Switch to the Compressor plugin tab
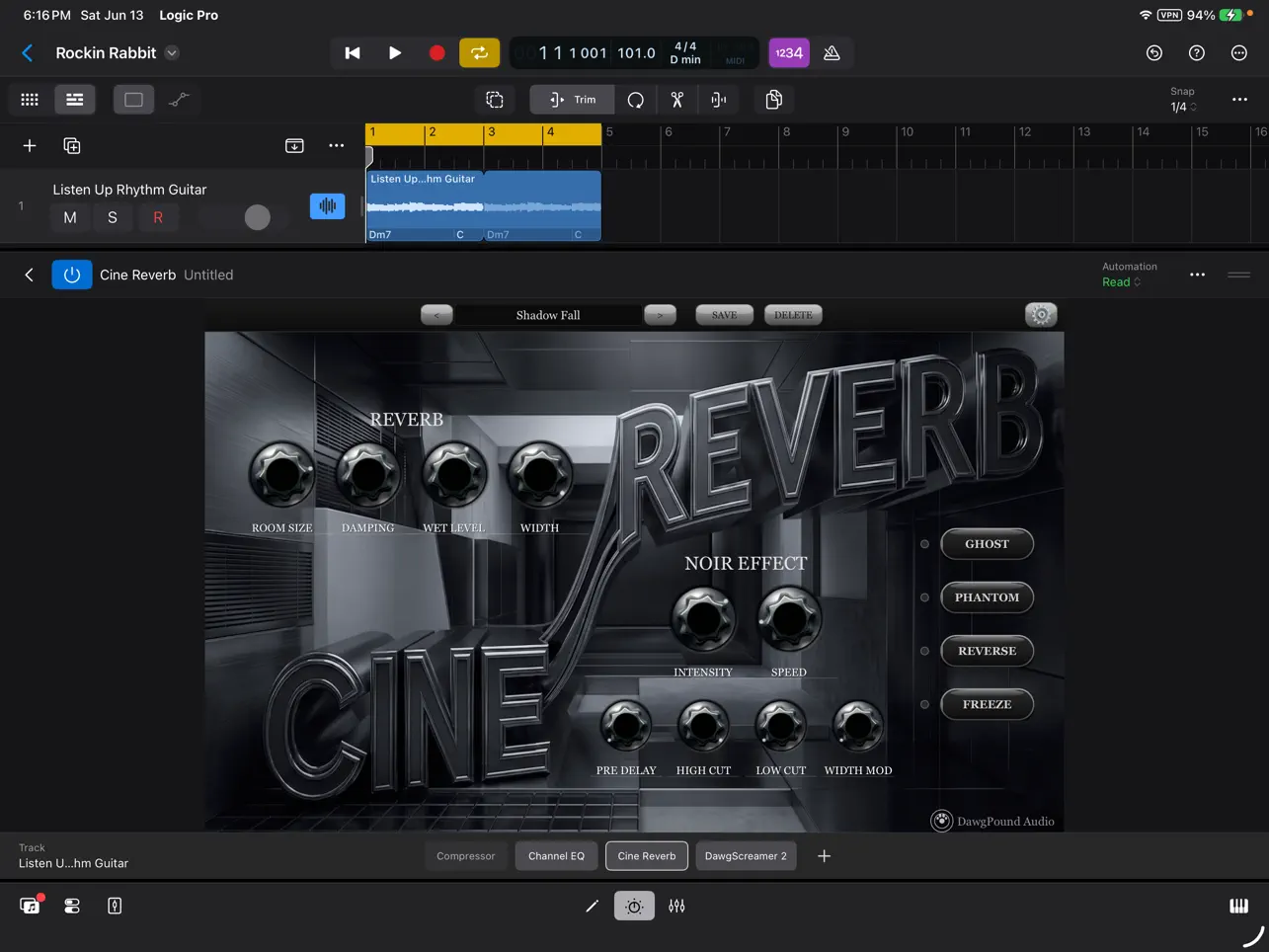 pyautogui.click(x=466, y=856)
